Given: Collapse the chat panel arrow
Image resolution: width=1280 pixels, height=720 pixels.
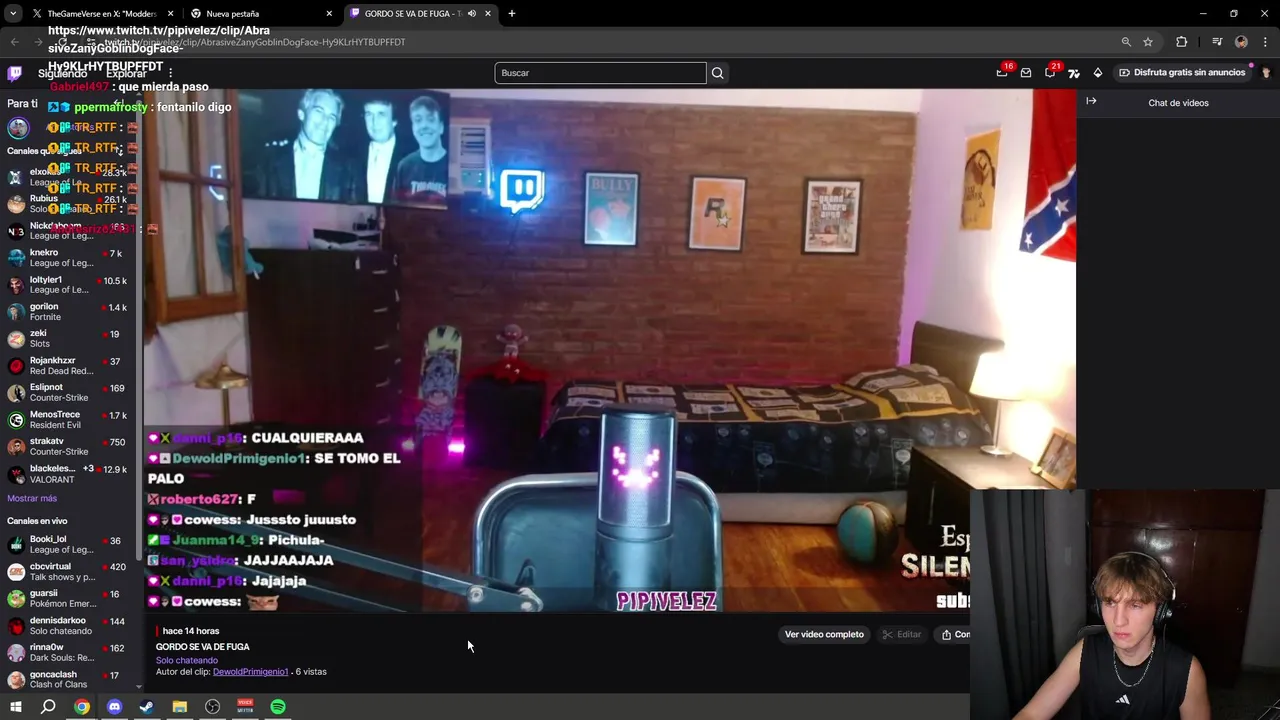Looking at the screenshot, I should point(1091,101).
